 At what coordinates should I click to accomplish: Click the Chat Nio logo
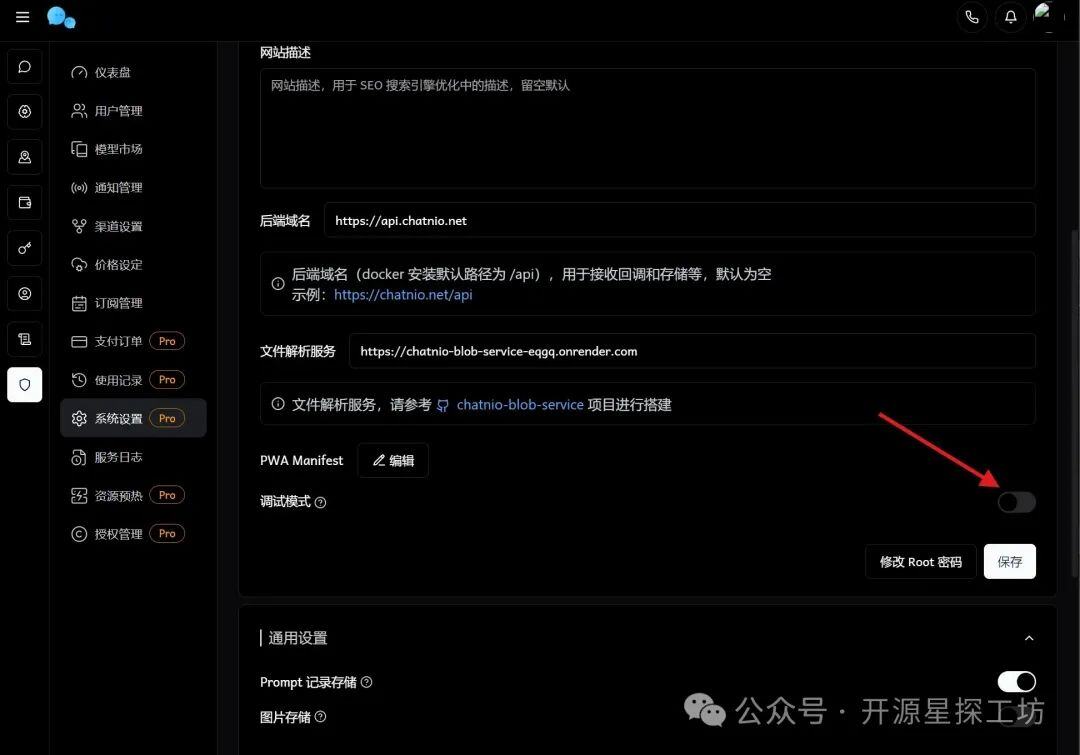click(61, 18)
